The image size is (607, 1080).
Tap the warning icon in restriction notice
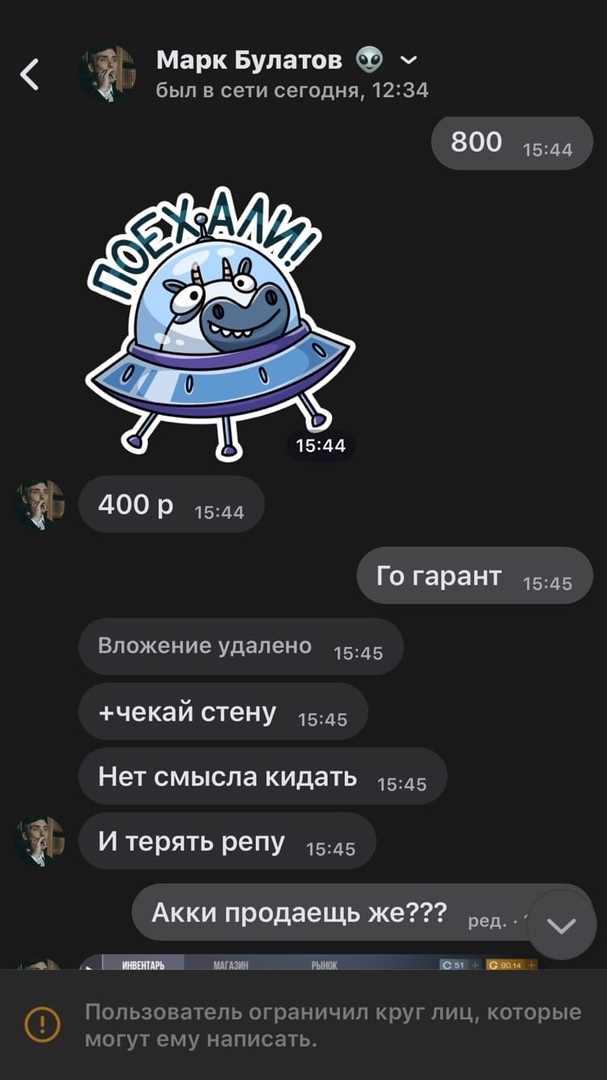pyautogui.click(x=43, y=1024)
